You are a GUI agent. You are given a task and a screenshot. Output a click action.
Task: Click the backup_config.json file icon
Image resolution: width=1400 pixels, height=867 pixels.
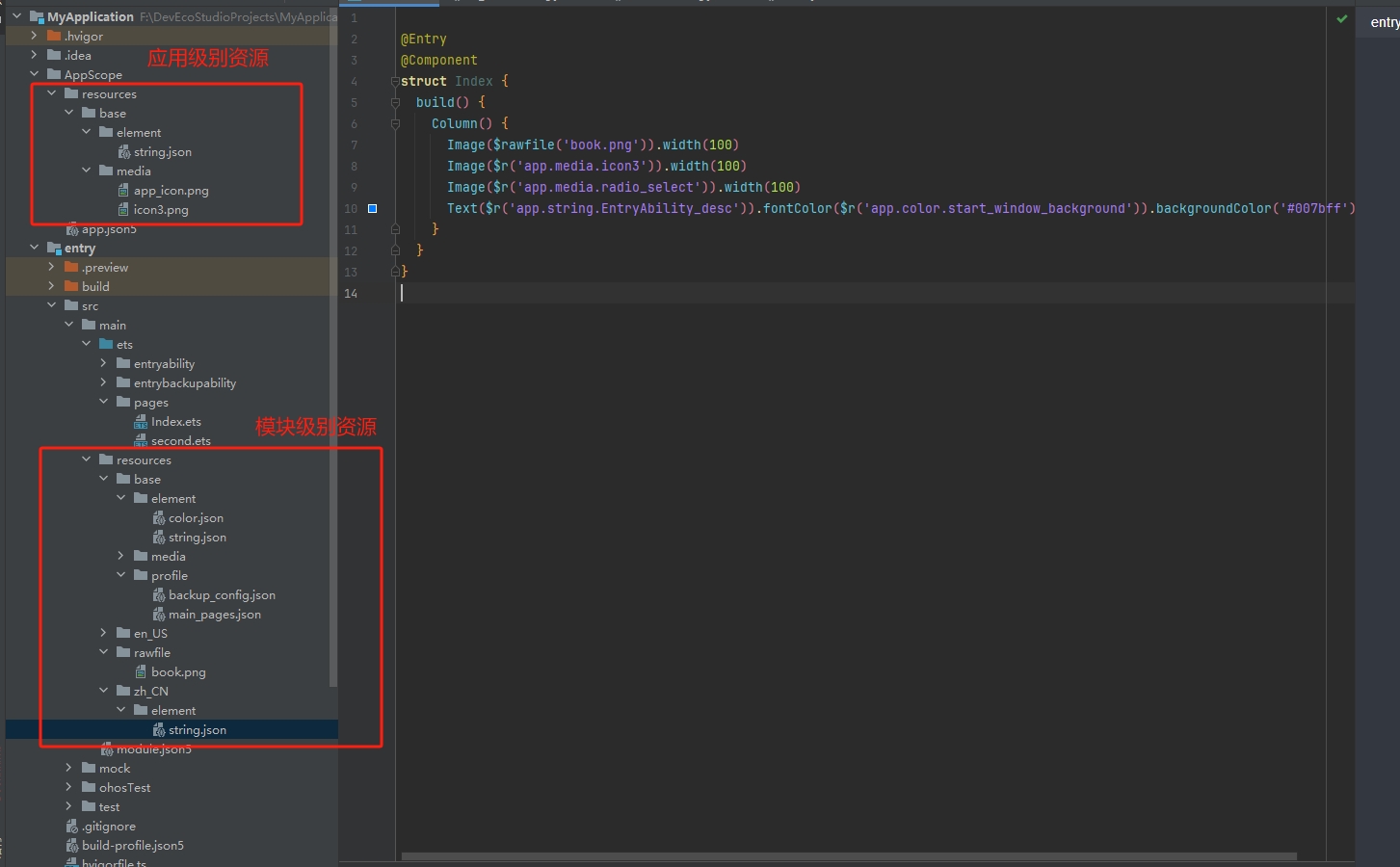tap(159, 594)
